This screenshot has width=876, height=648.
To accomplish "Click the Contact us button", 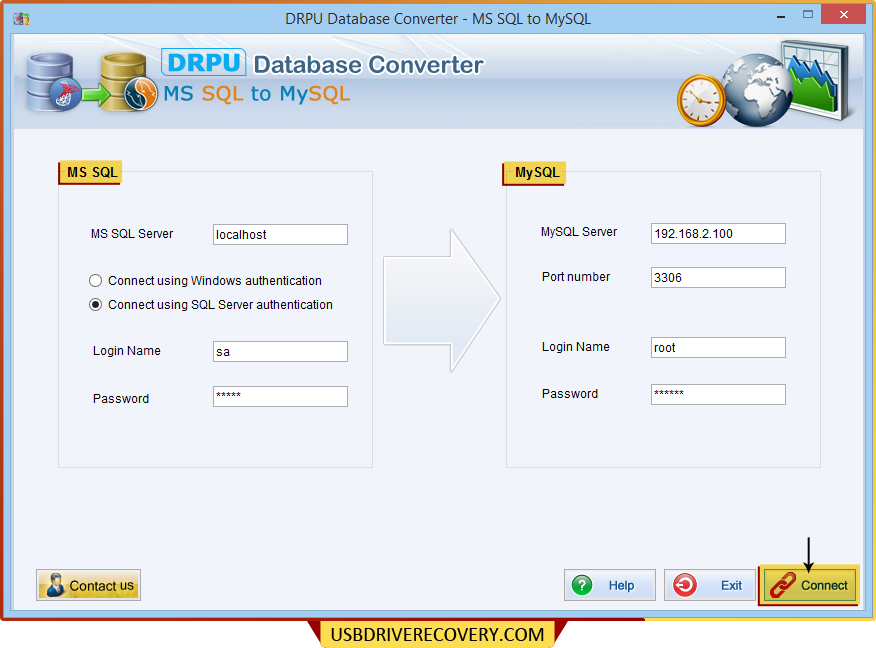I will [x=88, y=585].
